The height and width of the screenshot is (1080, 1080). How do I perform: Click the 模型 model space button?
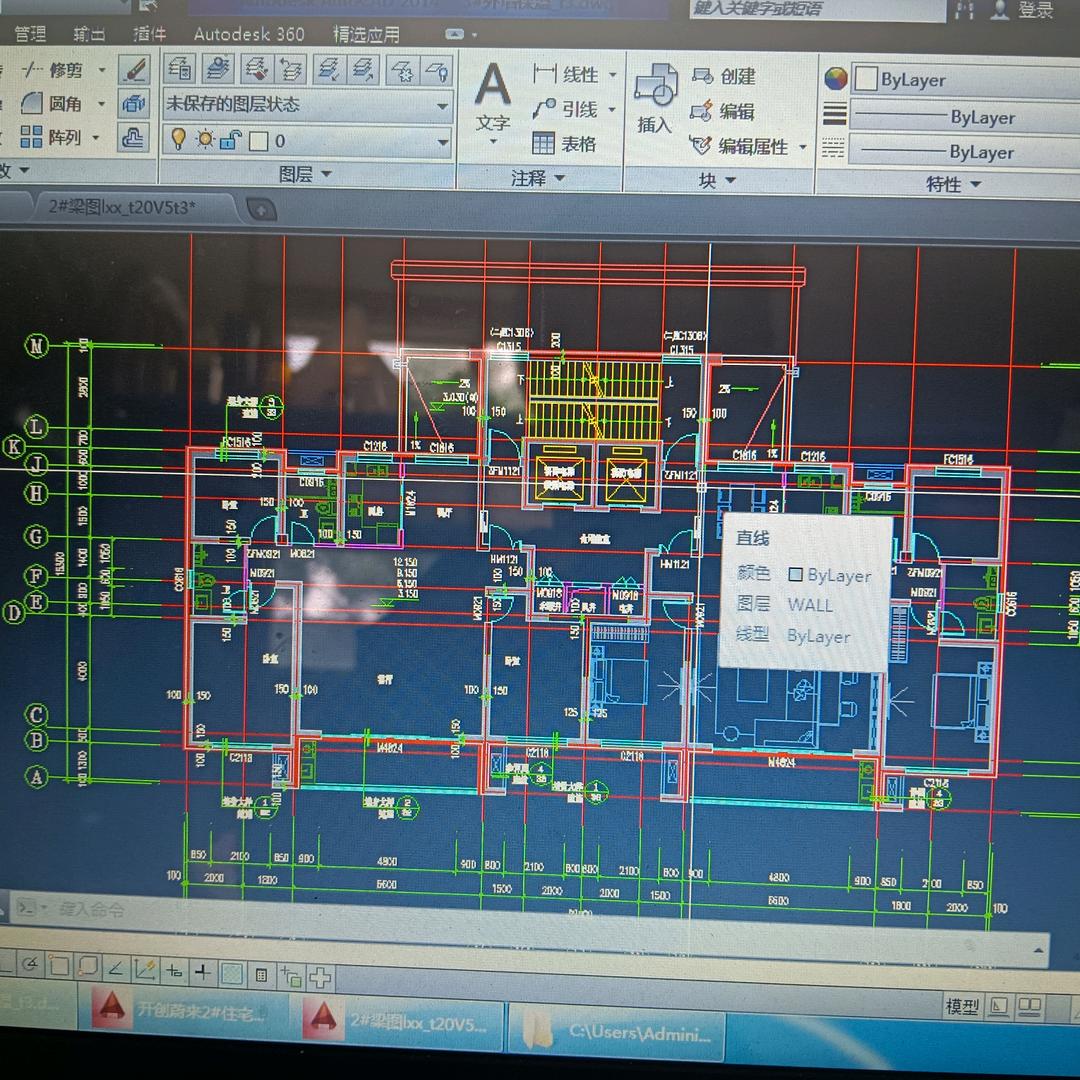[962, 1006]
